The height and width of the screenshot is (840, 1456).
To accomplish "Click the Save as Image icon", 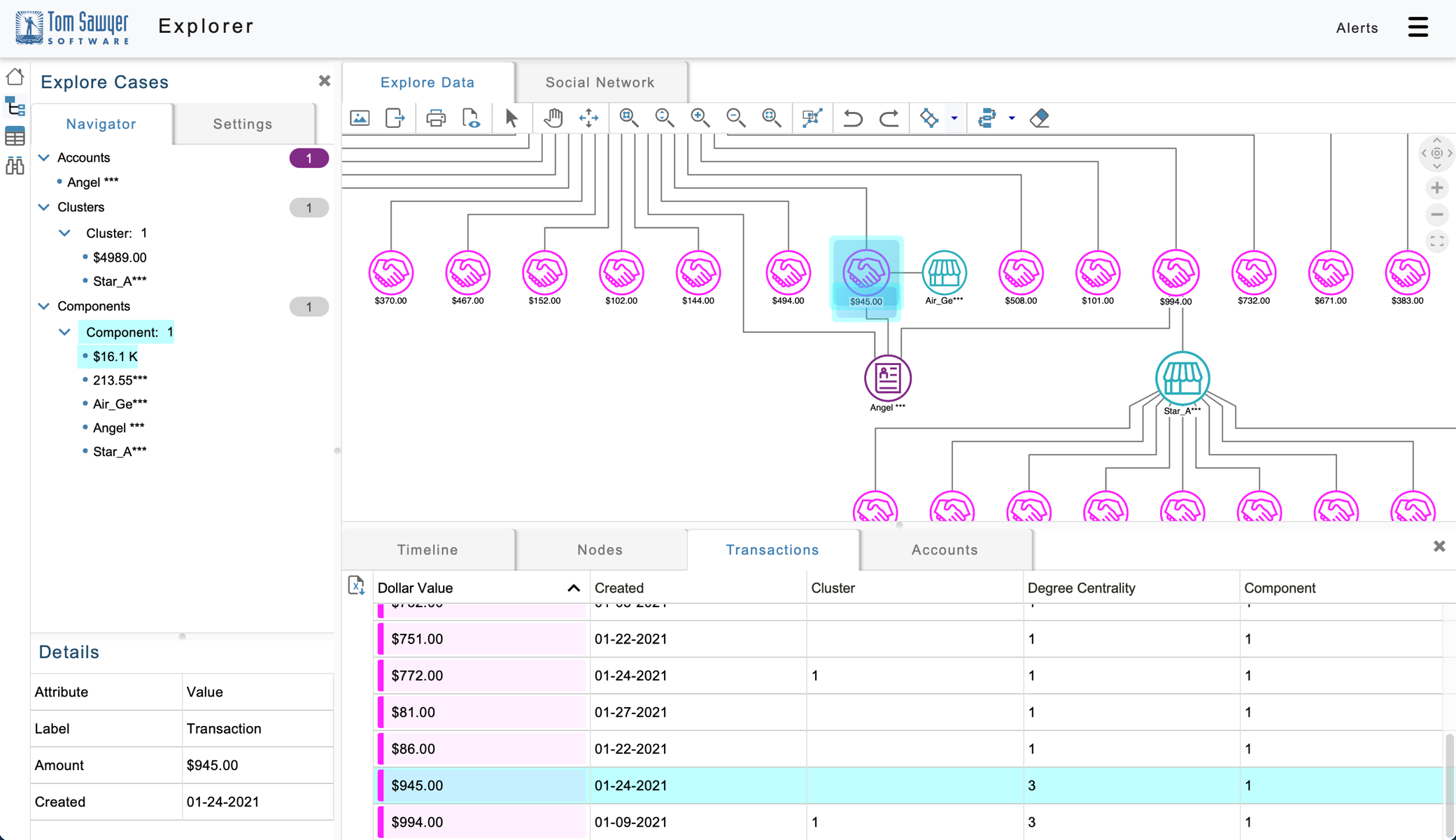I will [360, 118].
